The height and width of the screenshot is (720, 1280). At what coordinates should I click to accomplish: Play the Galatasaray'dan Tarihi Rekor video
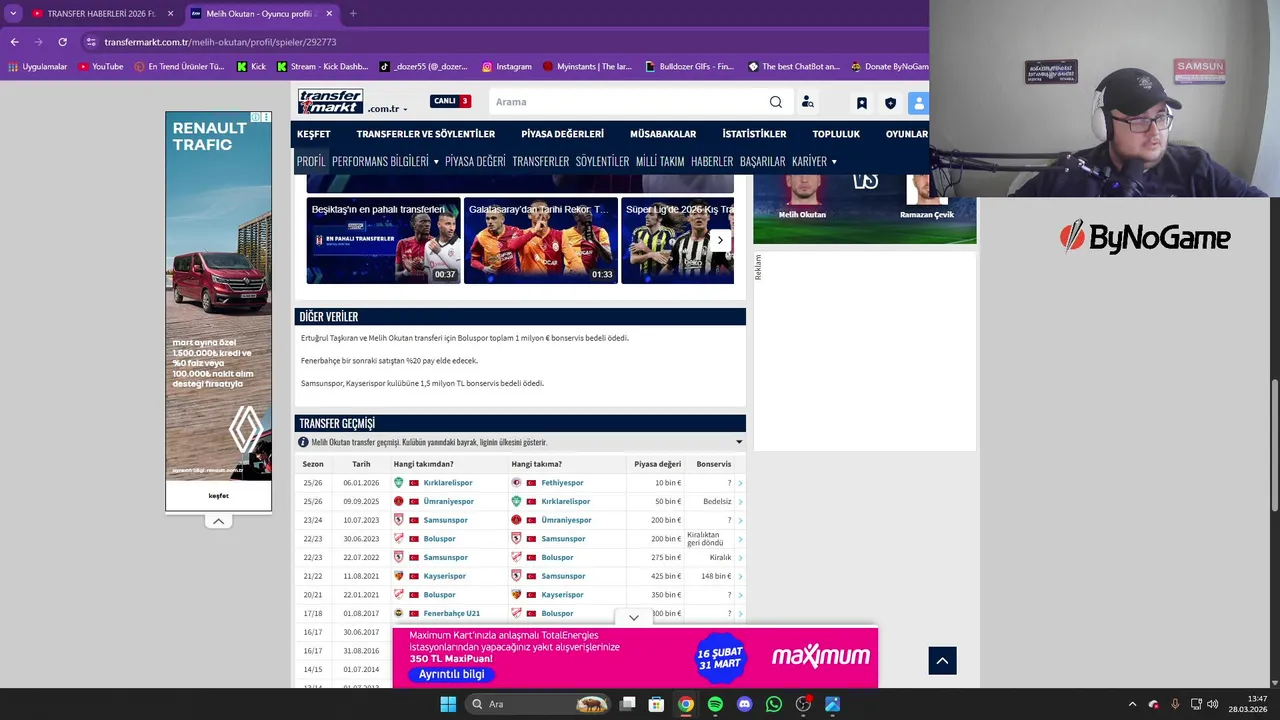(541, 241)
